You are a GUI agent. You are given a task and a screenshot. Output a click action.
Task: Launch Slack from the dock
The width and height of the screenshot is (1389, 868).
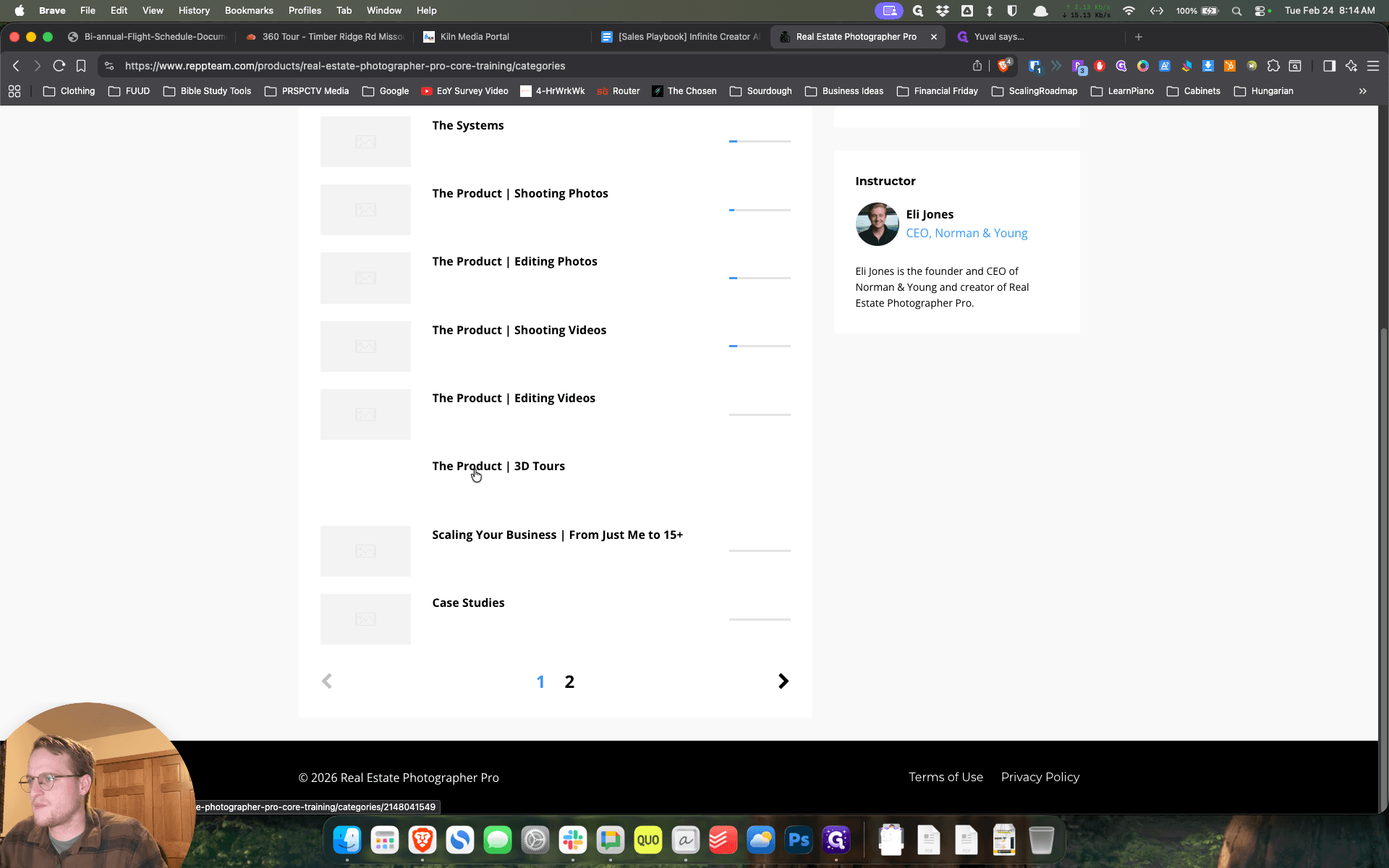pos(573,840)
